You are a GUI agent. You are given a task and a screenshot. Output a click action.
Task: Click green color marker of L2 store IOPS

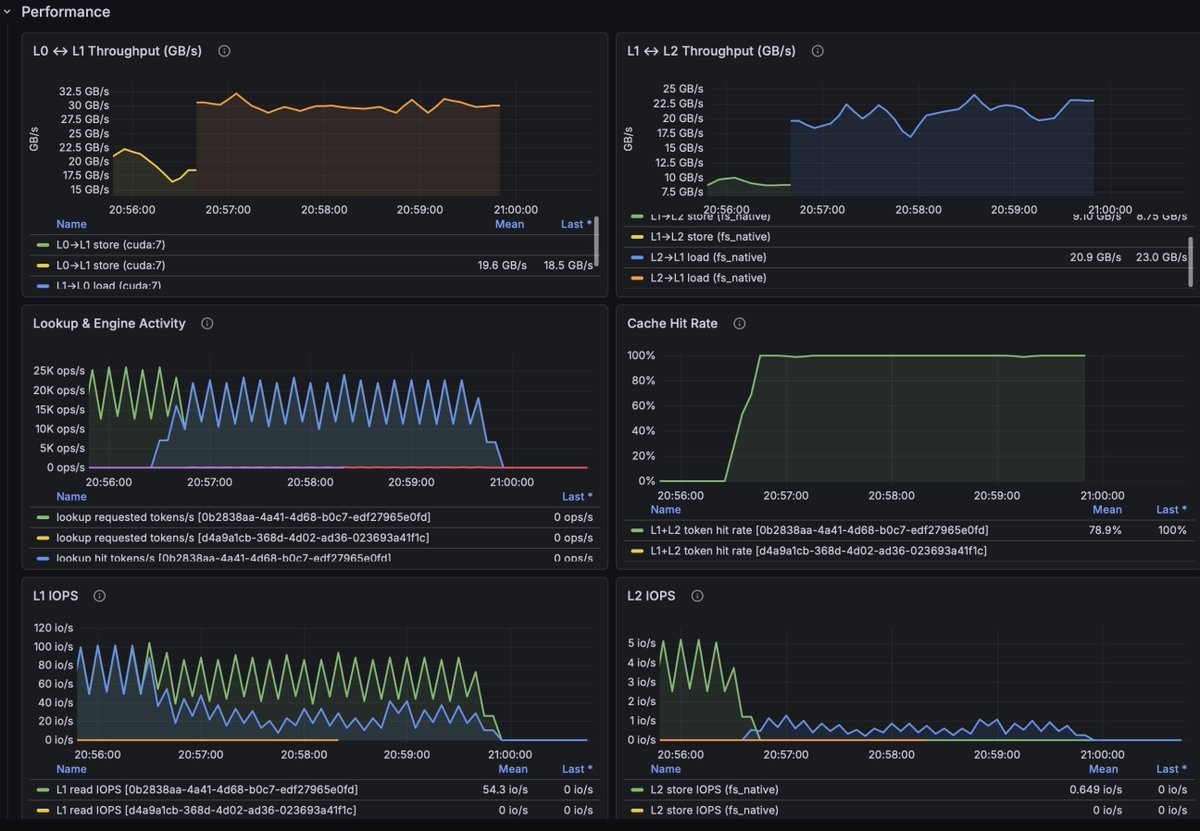(x=638, y=790)
